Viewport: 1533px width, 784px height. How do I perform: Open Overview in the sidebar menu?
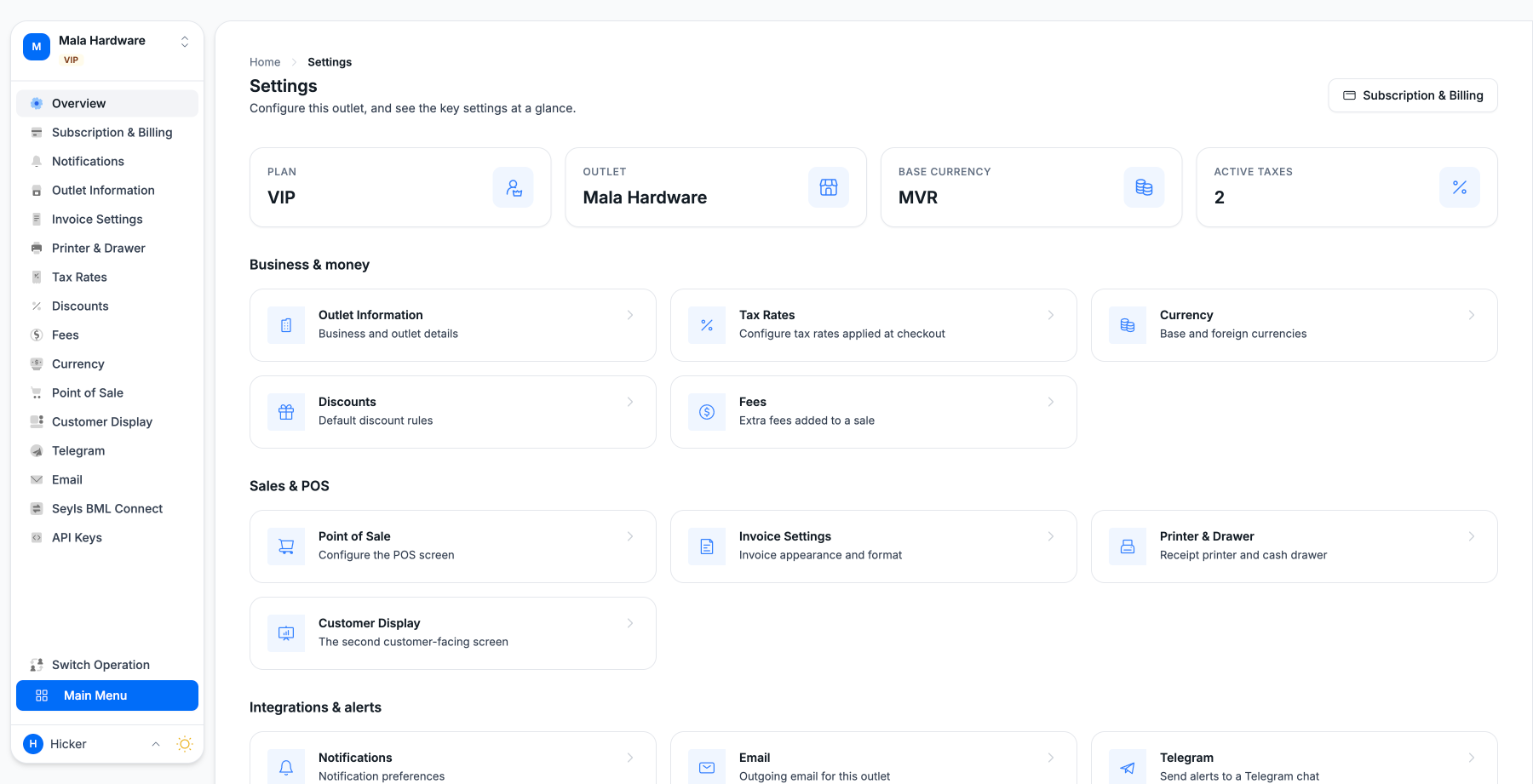click(107, 103)
